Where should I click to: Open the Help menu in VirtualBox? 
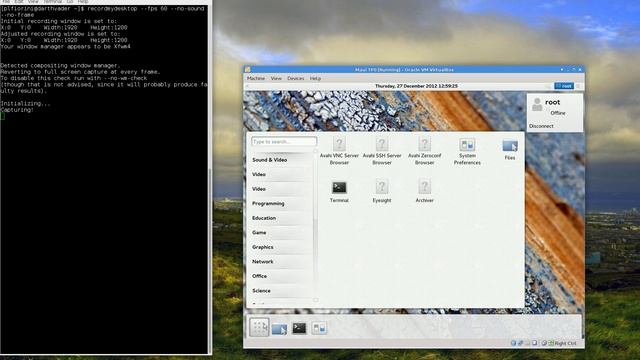(x=315, y=78)
